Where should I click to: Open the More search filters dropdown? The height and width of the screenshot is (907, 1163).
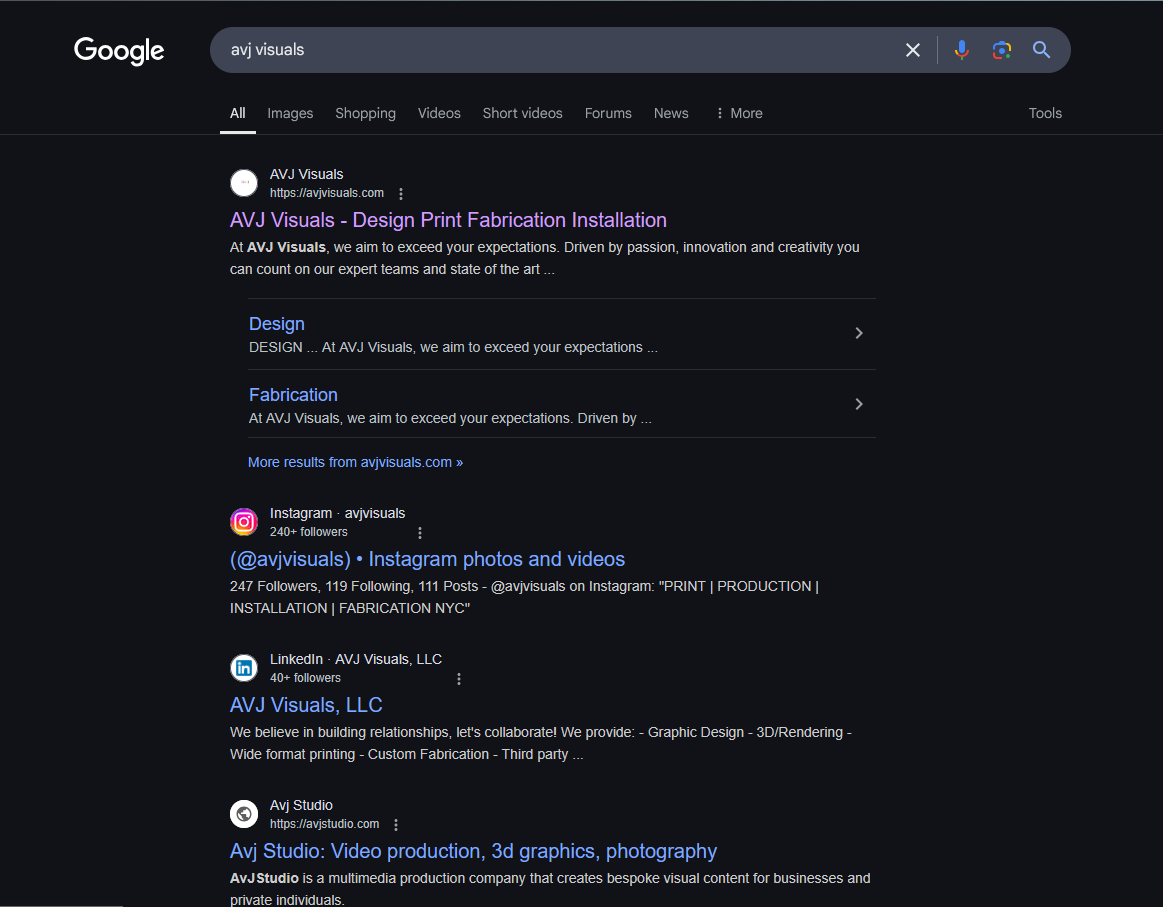point(739,113)
